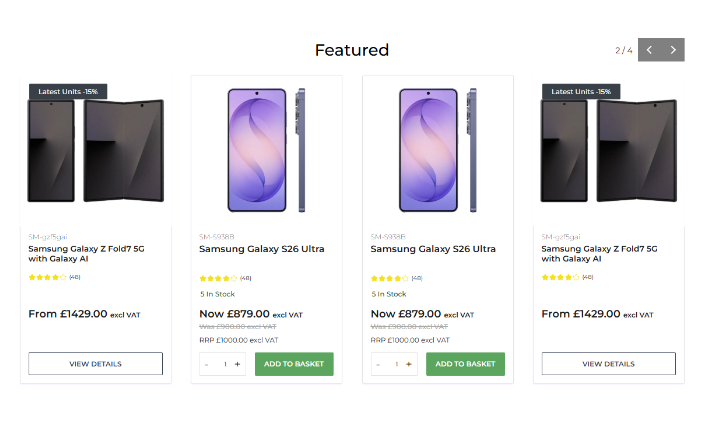This screenshot has height=428, width=703.
Task: Open the rightmost Galaxy Z Fold7 product image
Action: 608,150
